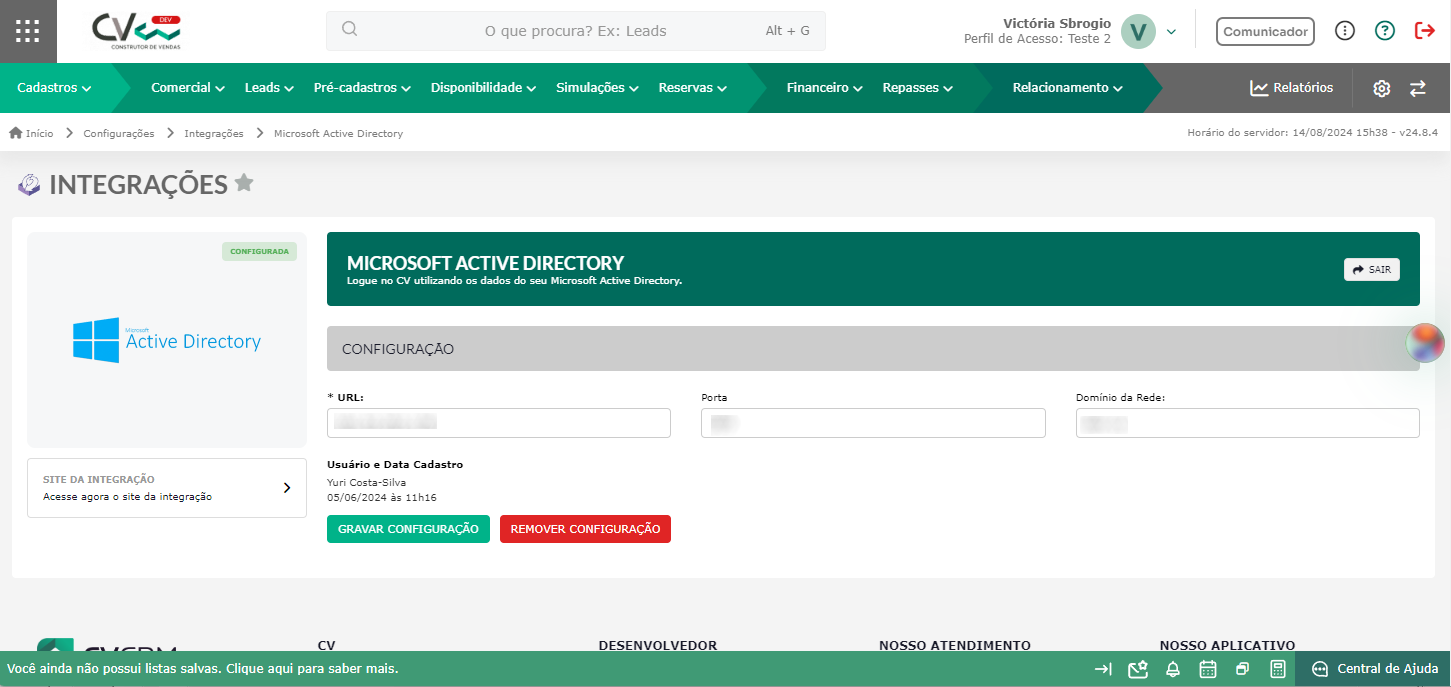Click the red logout icon
This screenshot has height=687, width=1451.
[x=1425, y=31]
